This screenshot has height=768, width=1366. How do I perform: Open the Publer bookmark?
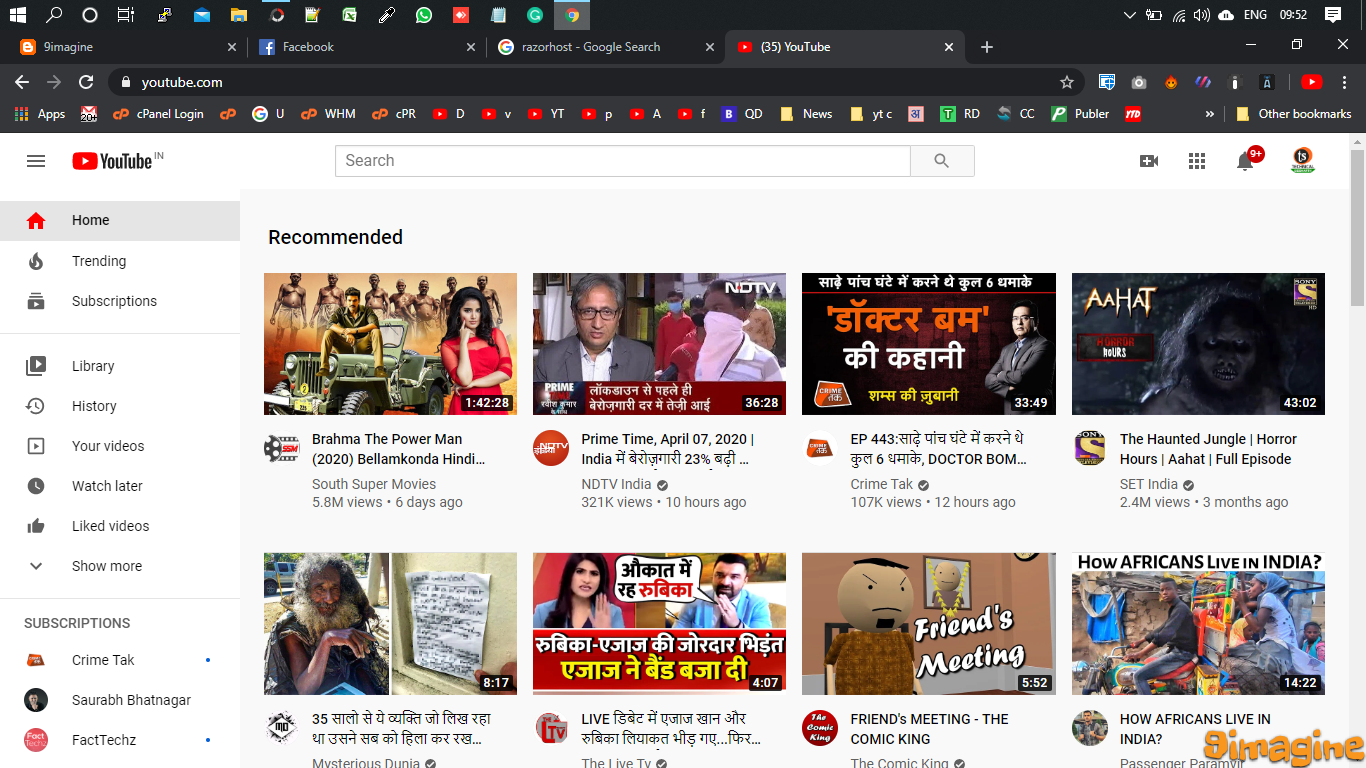click(x=1080, y=114)
